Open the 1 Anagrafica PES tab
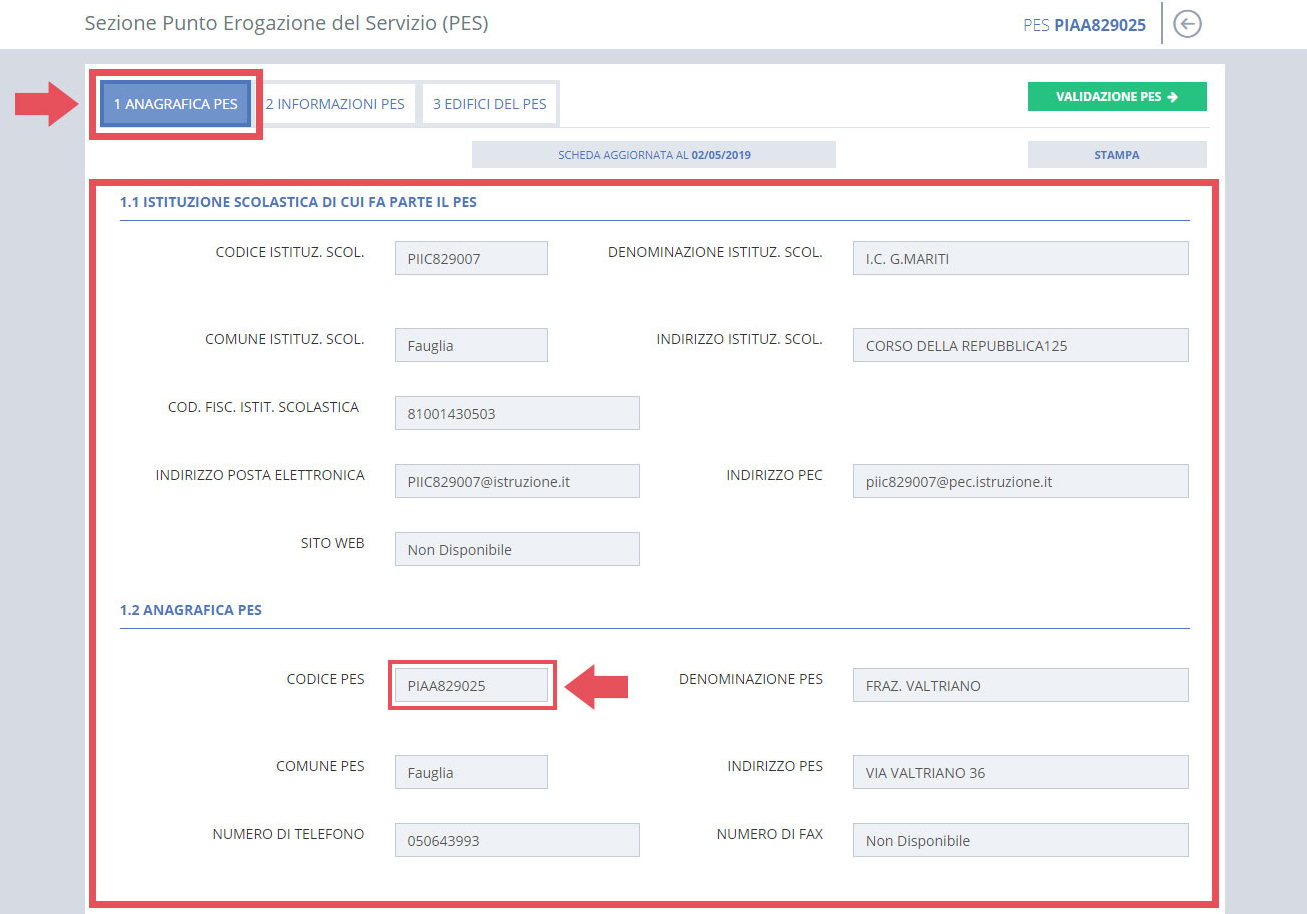Image resolution: width=1307 pixels, height=914 pixels. [x=175, y=104]
